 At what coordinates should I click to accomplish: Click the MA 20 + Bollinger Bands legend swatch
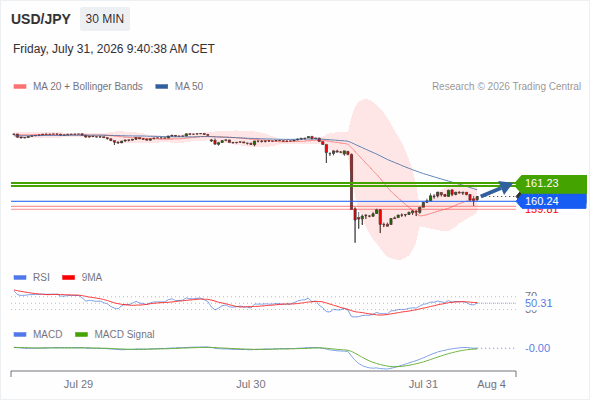(x=20, y=87)
